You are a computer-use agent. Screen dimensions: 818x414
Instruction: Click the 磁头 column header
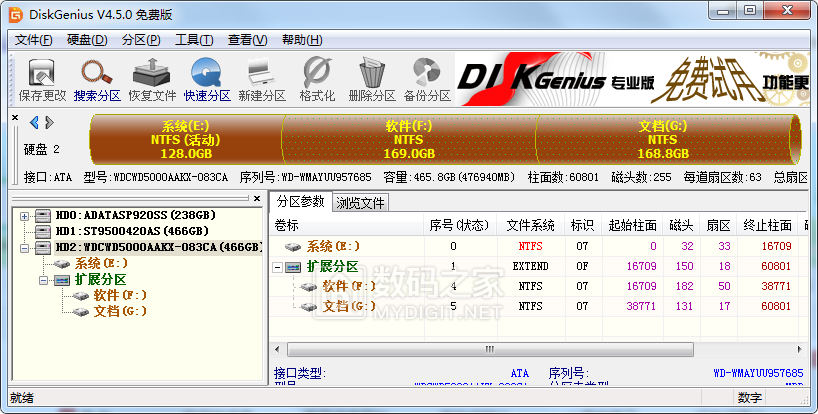coord(681,225)
